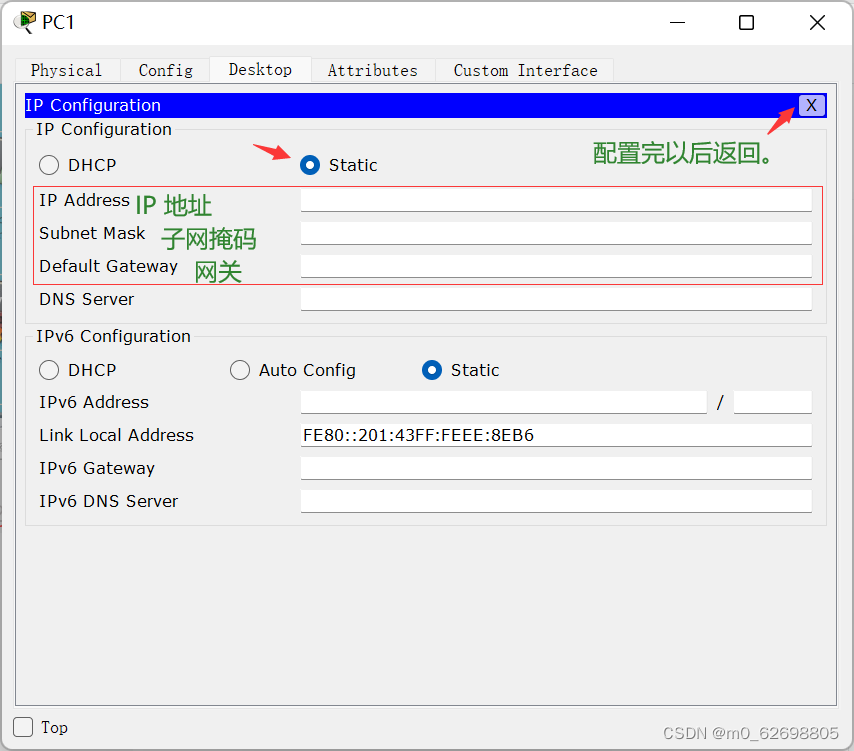Open the Config tab
Viewport: 854px width, 751px height.
[165, 70]
